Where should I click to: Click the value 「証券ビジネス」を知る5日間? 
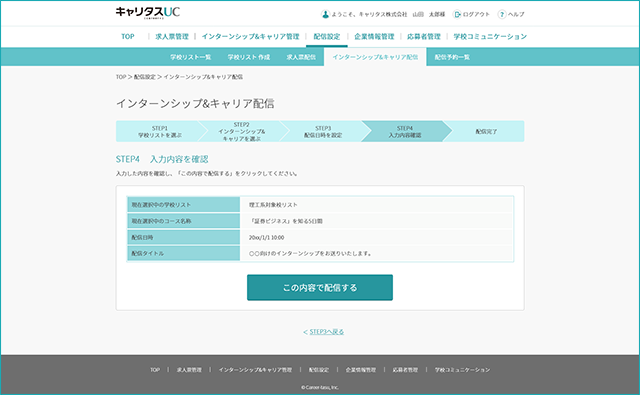[286, 221]
